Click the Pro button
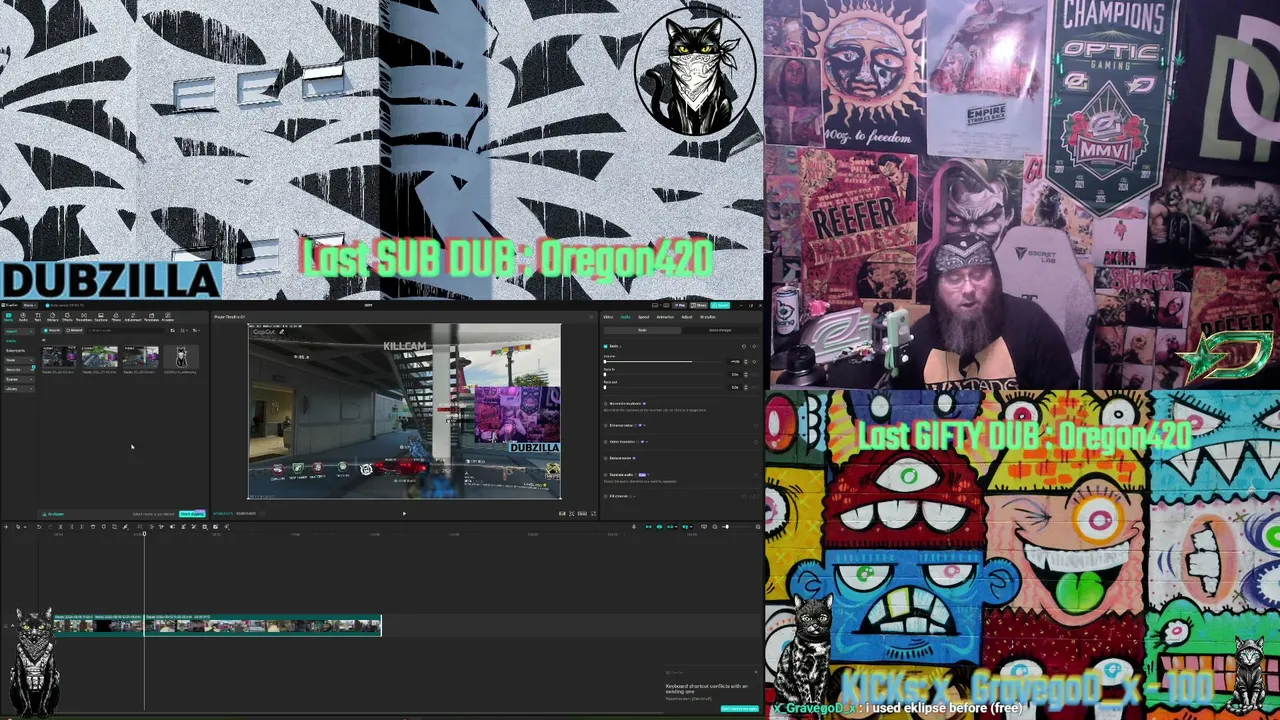 click(680, 305)
